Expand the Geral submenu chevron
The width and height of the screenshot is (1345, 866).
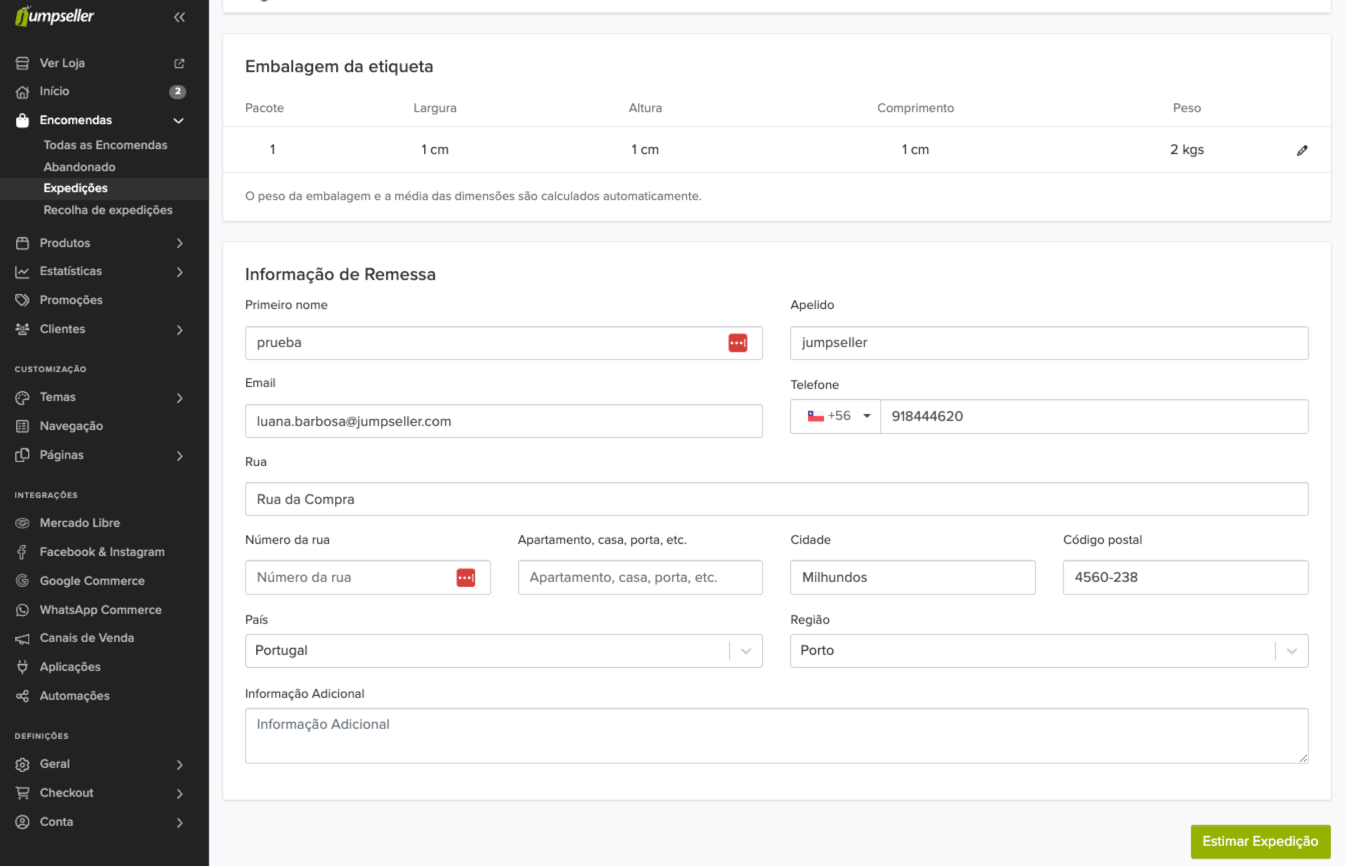(180, 765)
